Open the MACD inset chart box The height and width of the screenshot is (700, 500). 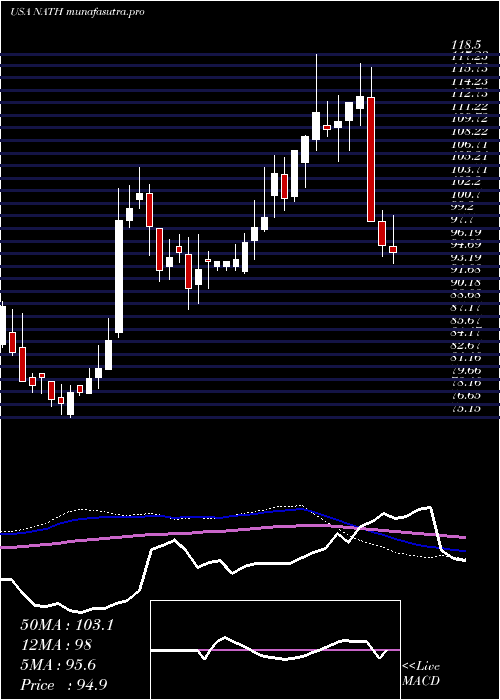coord(275,650)
